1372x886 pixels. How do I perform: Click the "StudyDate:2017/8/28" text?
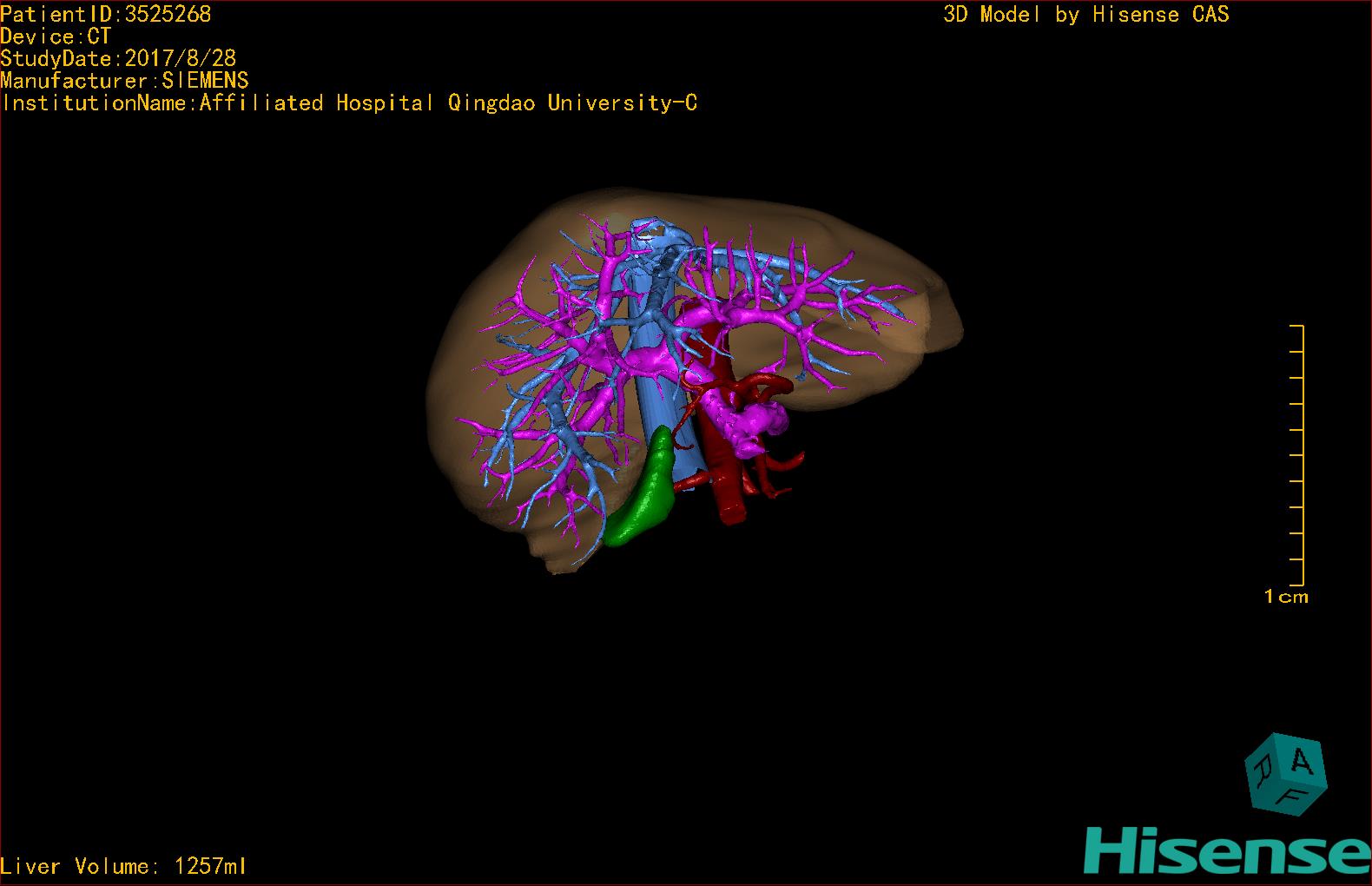tap(118, 58)
